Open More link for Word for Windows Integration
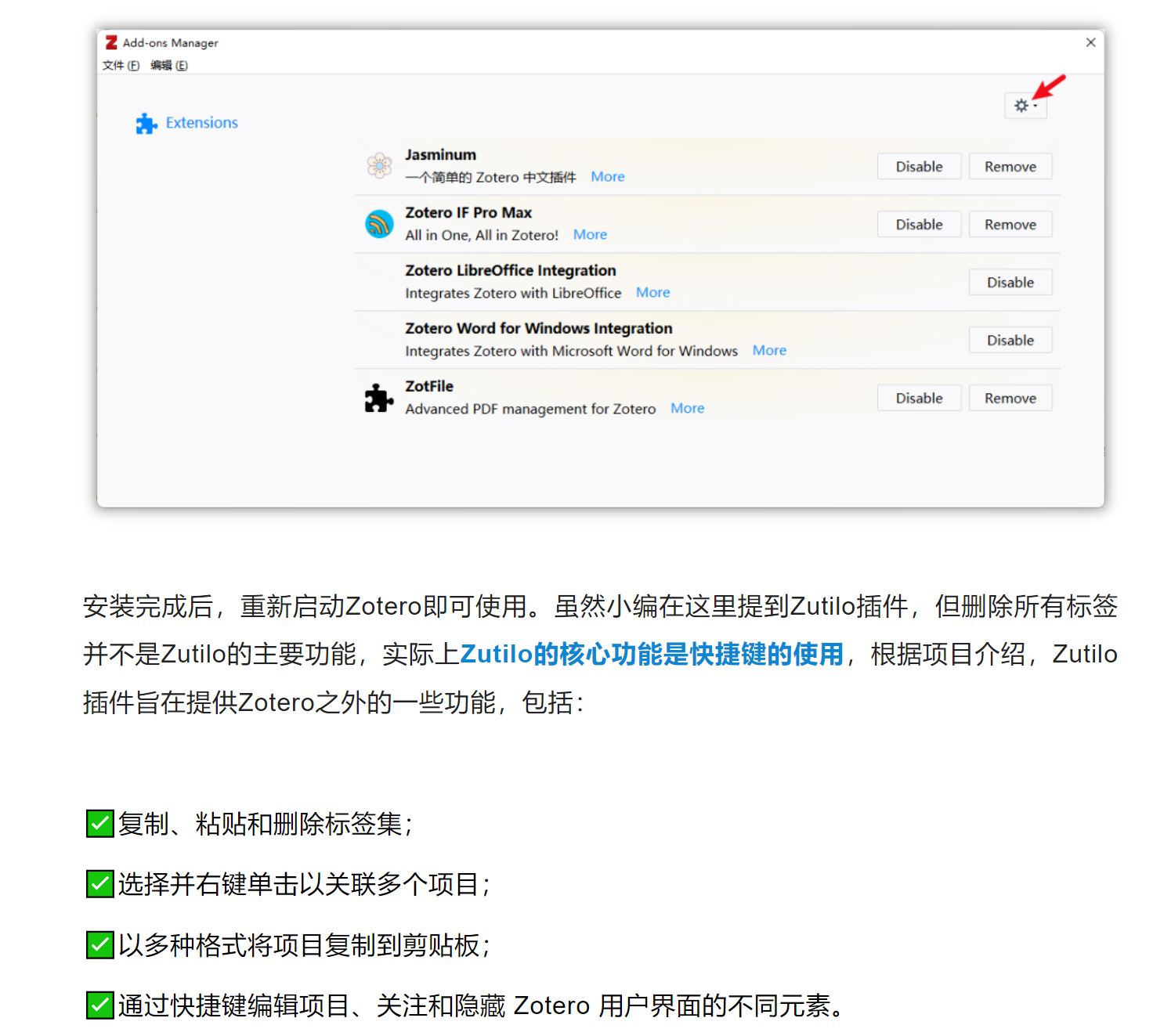Viewport: 1171px width, 1036px height. [769, 351]
